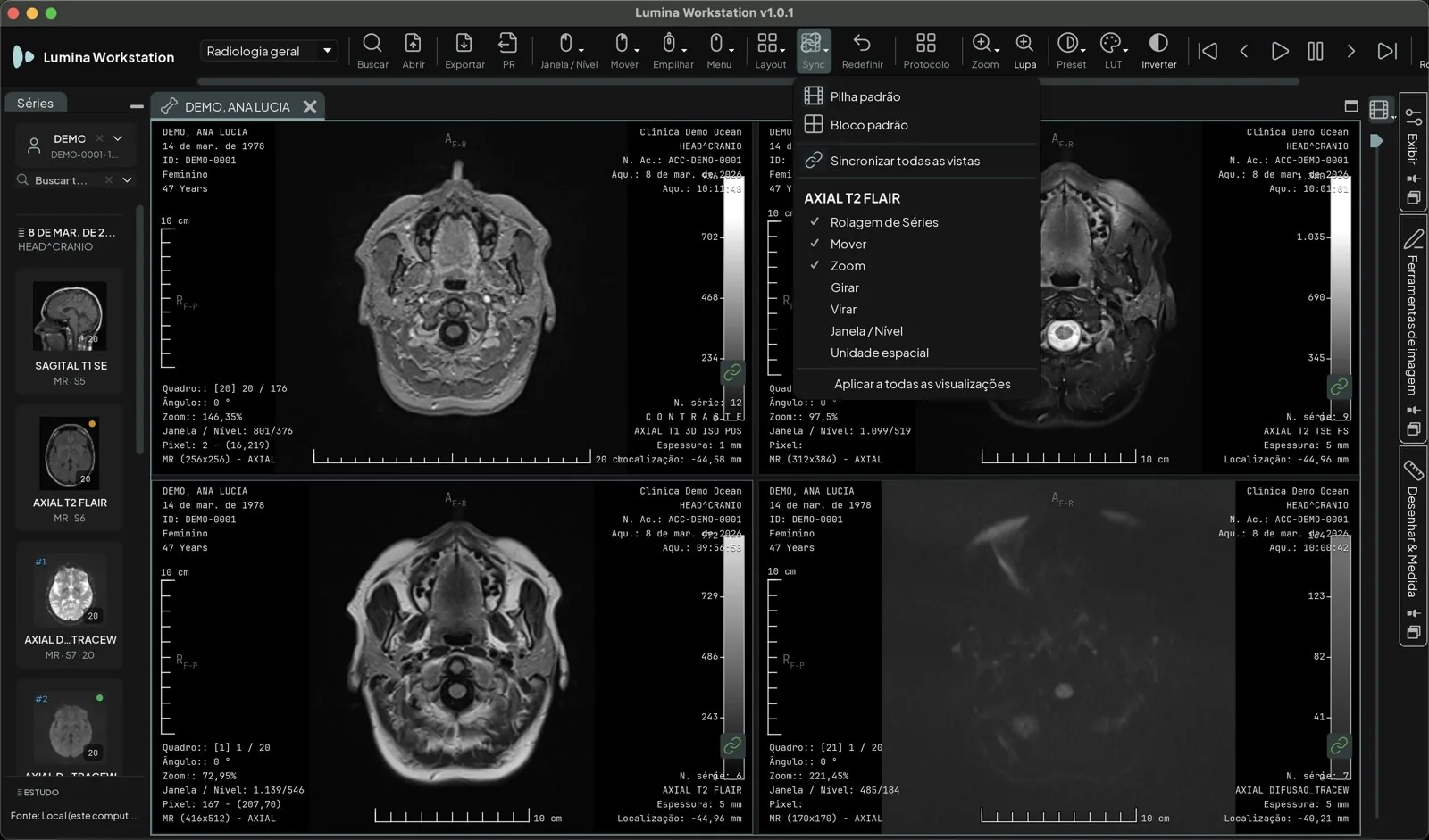Click the Exportar export icon
Image resolution: width=1429 pixels, height=840 pixels.
pyautogui.click(x=464, y=51)
